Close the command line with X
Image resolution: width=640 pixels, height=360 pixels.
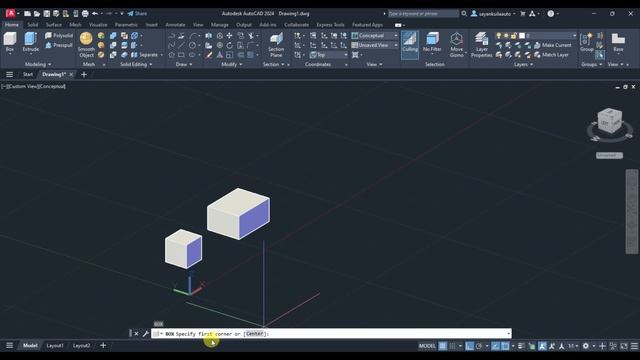click(136, 333)
